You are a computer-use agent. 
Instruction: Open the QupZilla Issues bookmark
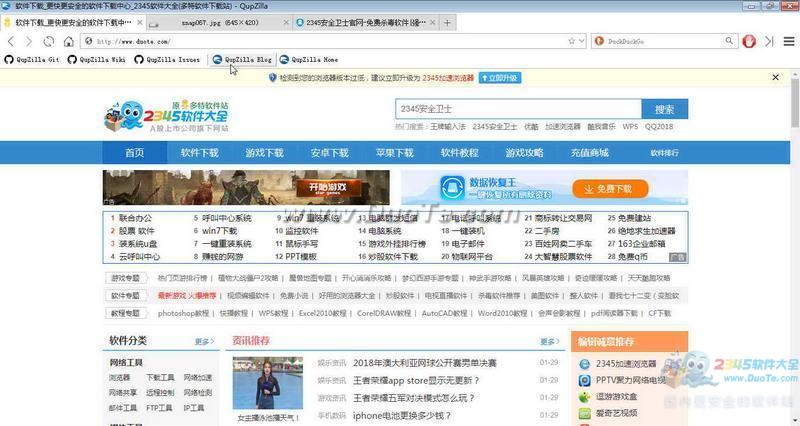[x=167, y=60]
